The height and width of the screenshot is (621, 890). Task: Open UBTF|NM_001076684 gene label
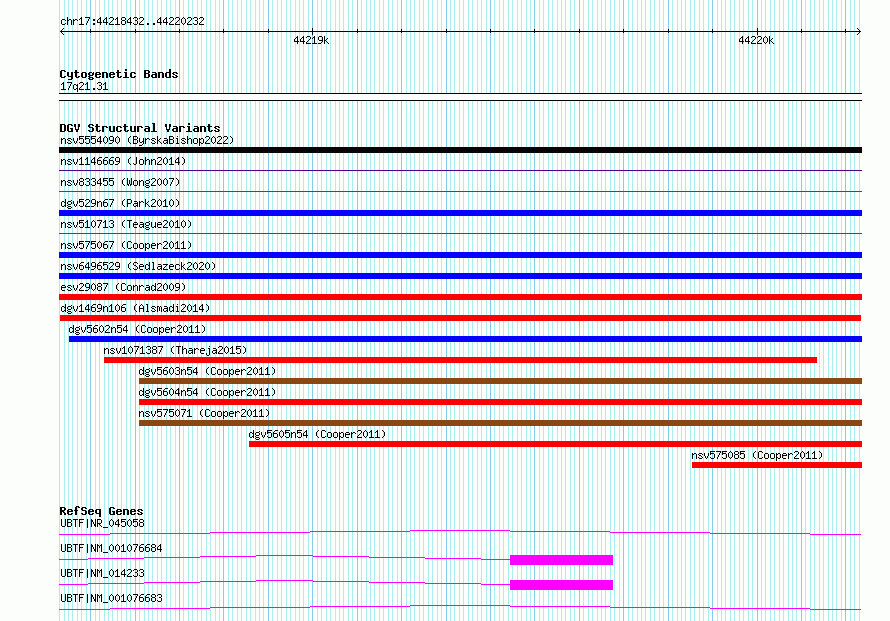point(111,548)
